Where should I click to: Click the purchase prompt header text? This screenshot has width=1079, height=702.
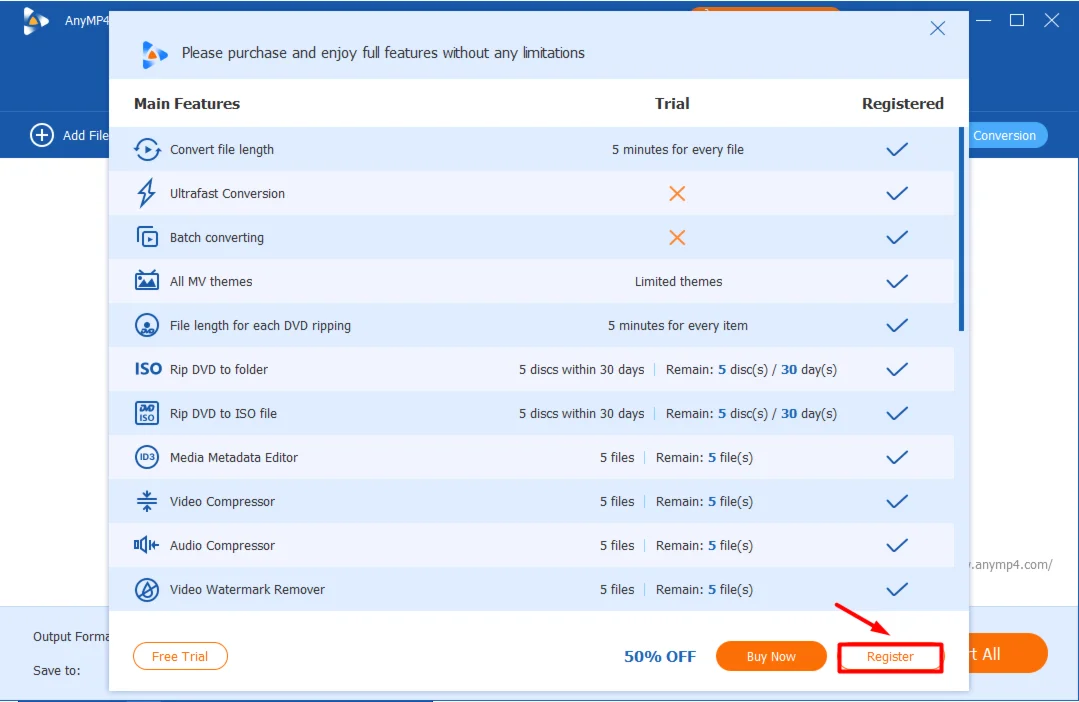[383, 53]
